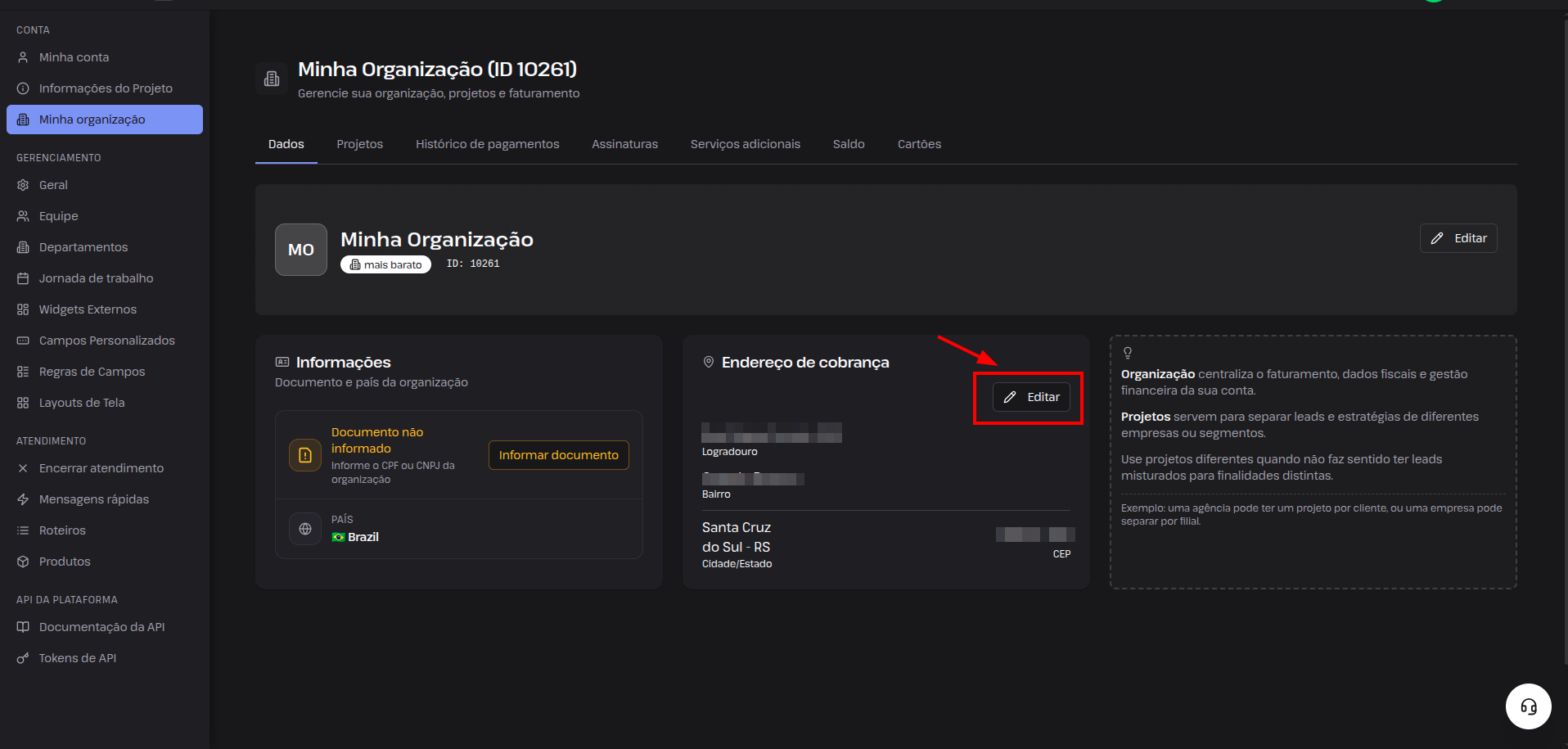The height and width of the screenshot is (749, 1568).
Task: Click the Mensagens rápidas lightning icon
Action: click(x=23, y=499)
